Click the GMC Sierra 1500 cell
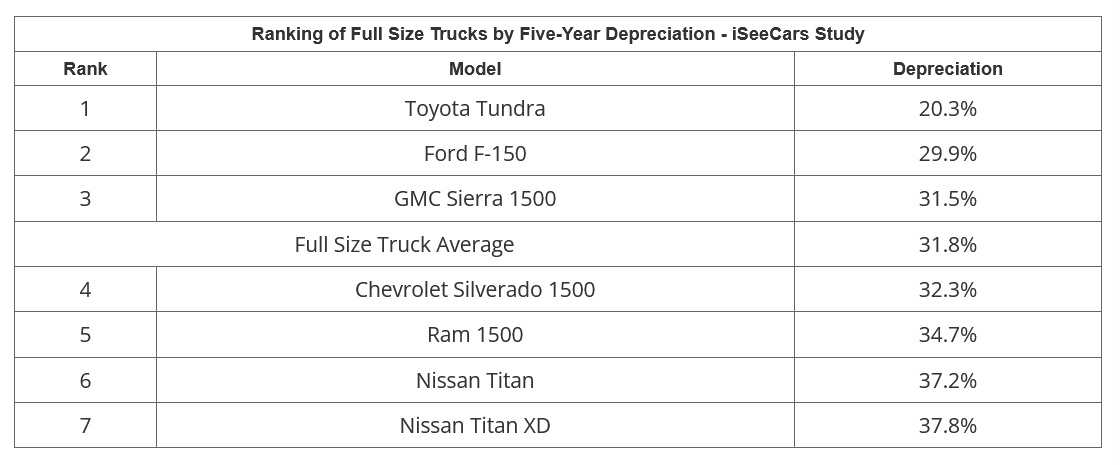The width and height of the screenshot is (1120, 465). [475, 198]
